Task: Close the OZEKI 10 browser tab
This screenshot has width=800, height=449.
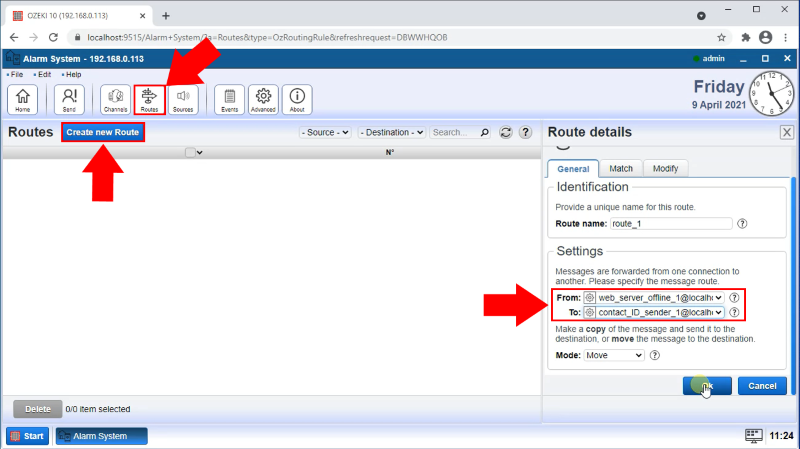Action: click(x=142, y=16)
